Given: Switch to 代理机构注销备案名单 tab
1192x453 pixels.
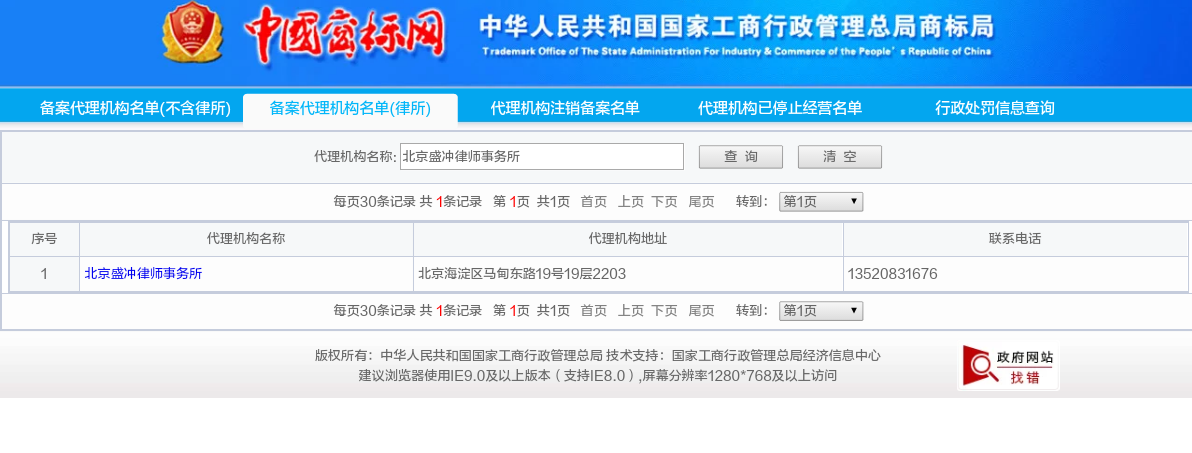Looking at the screenshot, I should coord(565,109).
